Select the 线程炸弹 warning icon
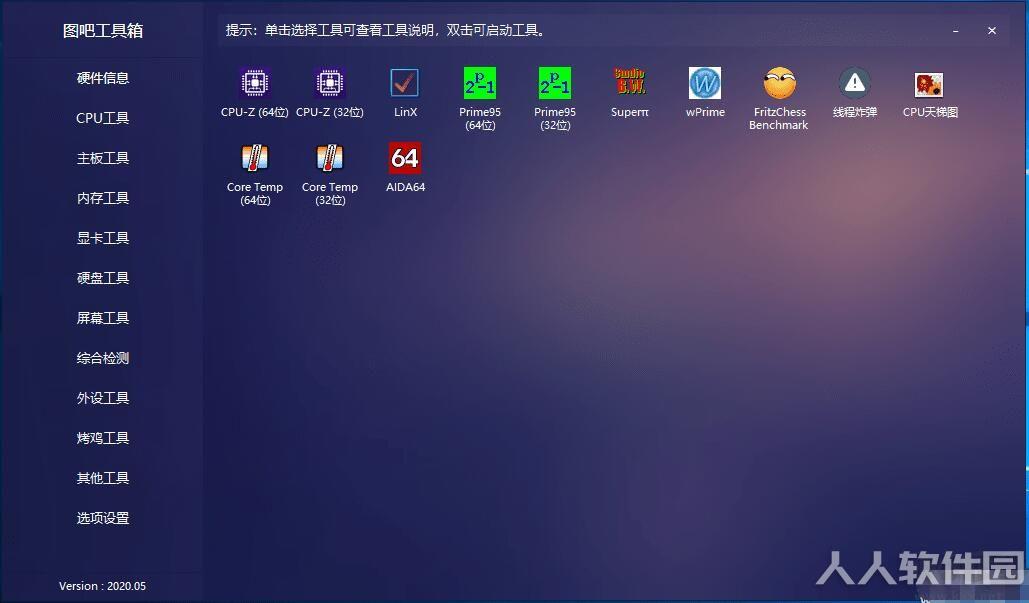The image size is (1029, 603). pyautogui.click(x=854, y=83)
